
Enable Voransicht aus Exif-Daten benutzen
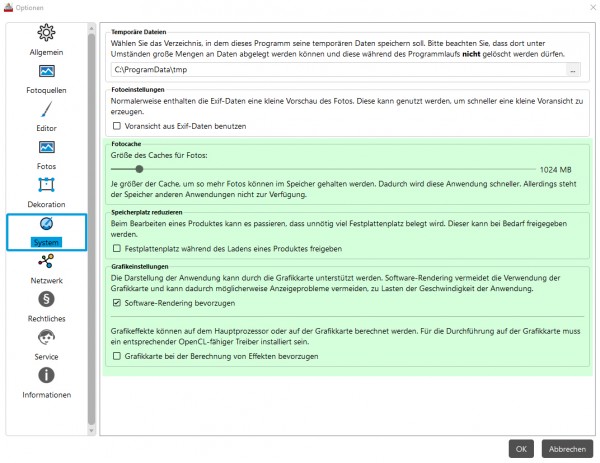[117, 126]
